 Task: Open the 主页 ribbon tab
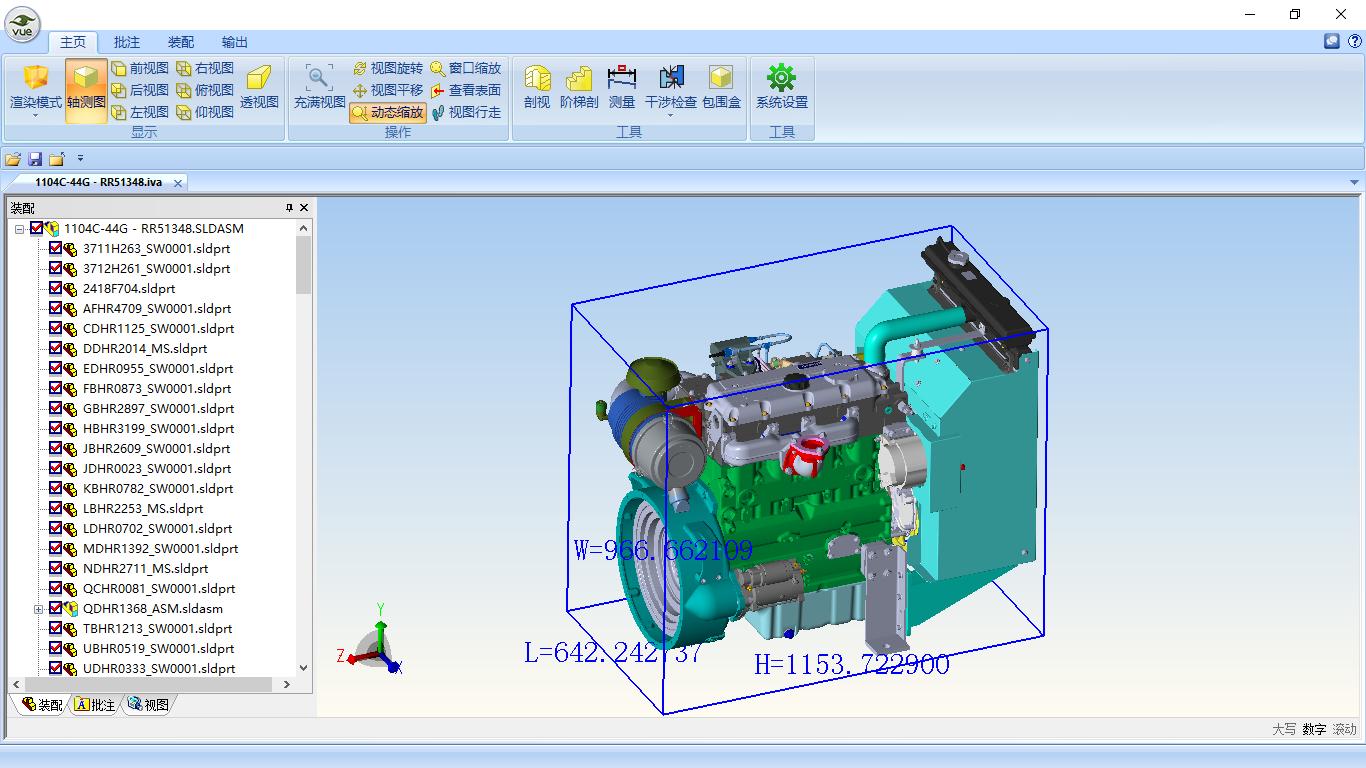tap(73, 42)
